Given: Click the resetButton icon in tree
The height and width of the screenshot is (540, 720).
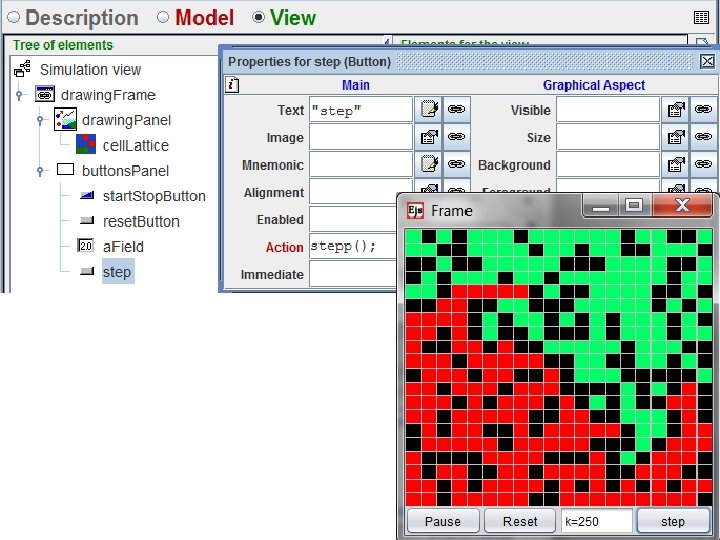Looking at the screenshot, I should pyautogui.click(x=87, y=221).
